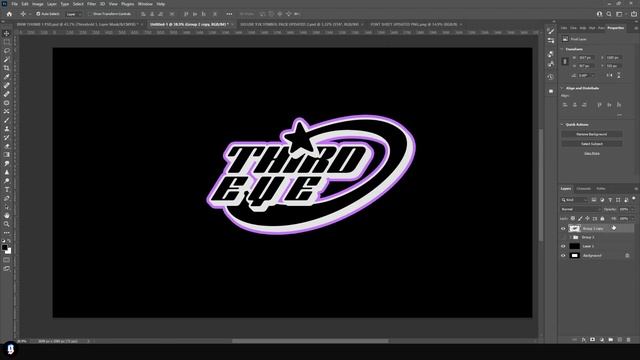Select the Eraser tool

[x=7, y=146]
